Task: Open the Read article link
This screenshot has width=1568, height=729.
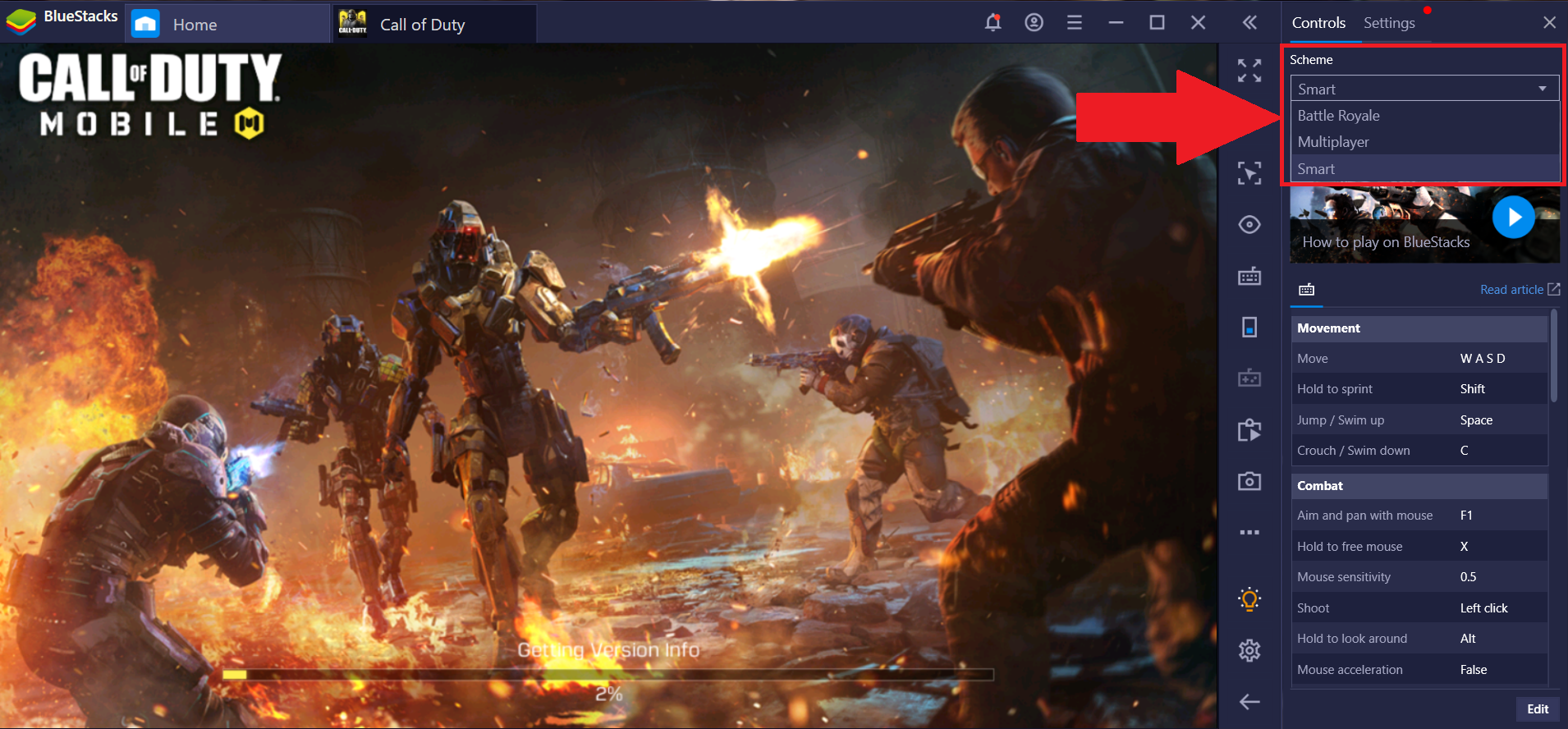Action: (1520, 290)
